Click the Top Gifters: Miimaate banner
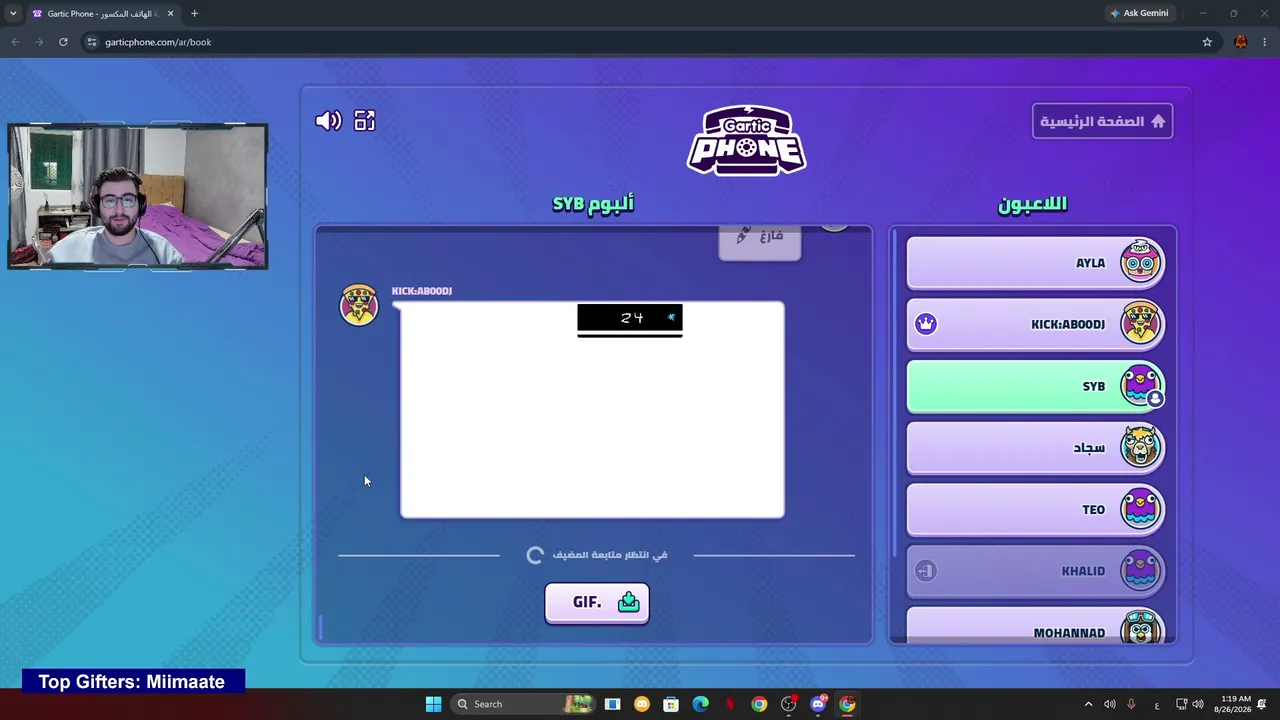Image resolution: width=1280 pixels, height=720 pixels. [x=132, y=682]
